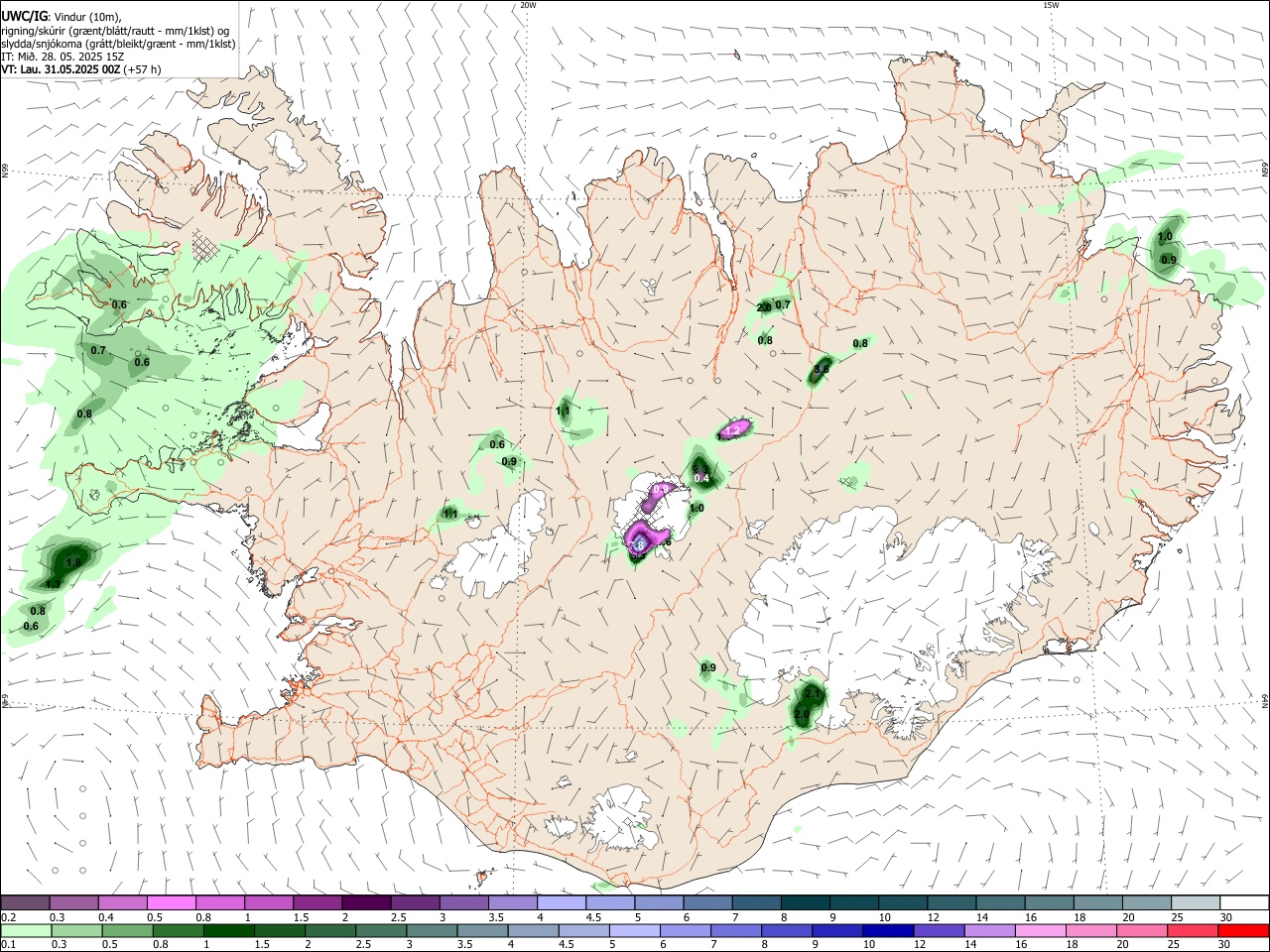Click the 'rigning/skúrir' legend description line
The image size is (1270, 952).
[116, 31]
